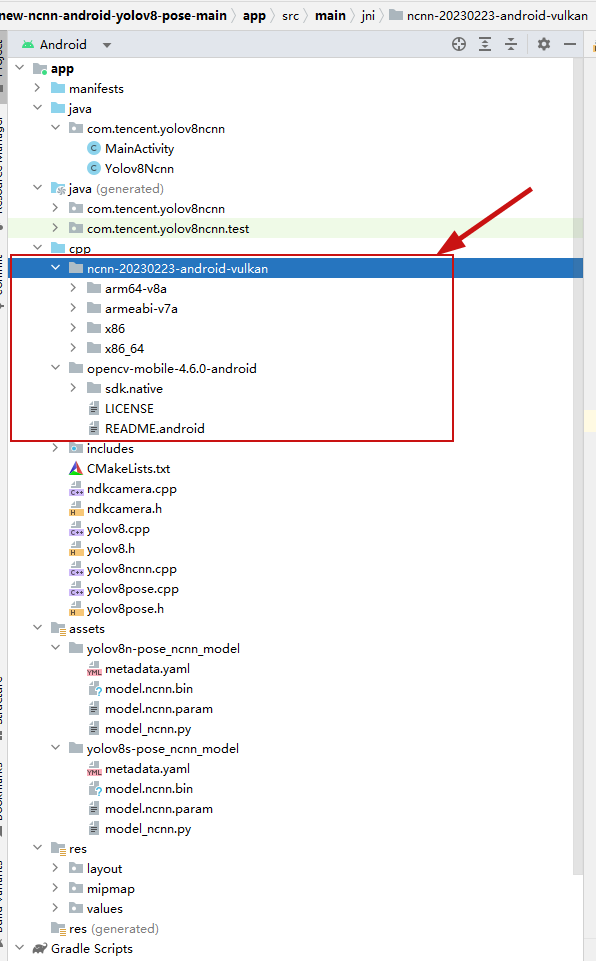Collapse Gradle Scripts node

(20, 948)
